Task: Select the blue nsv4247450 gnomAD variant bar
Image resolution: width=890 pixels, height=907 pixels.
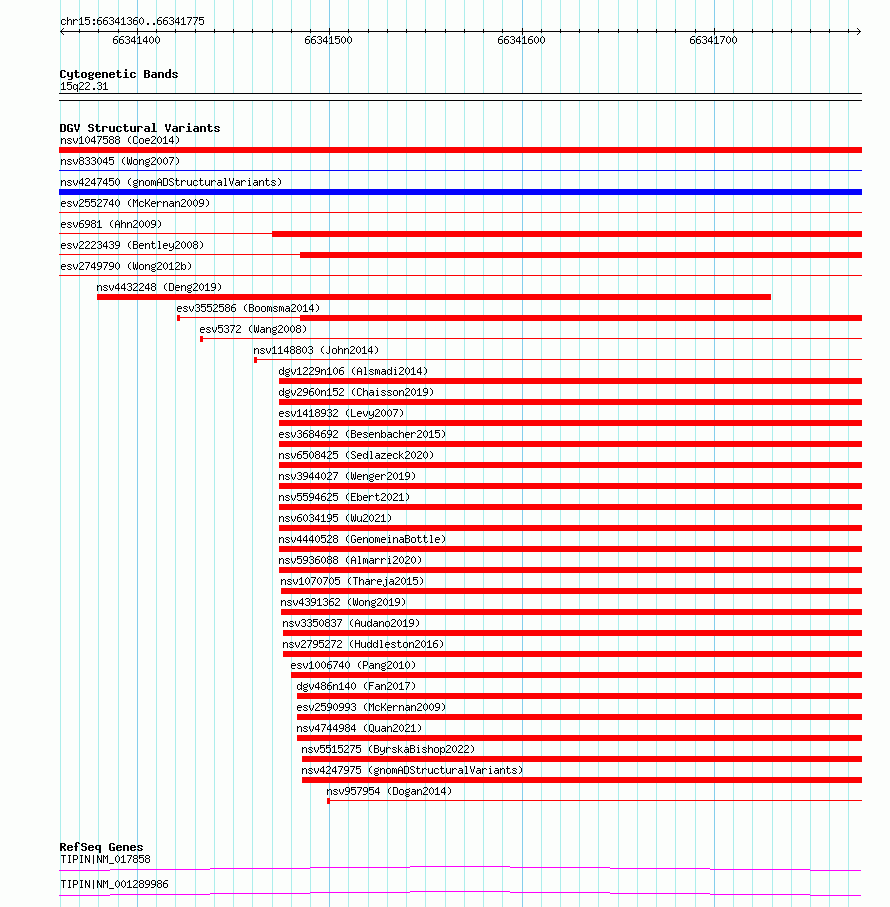Action: point(460,192)
